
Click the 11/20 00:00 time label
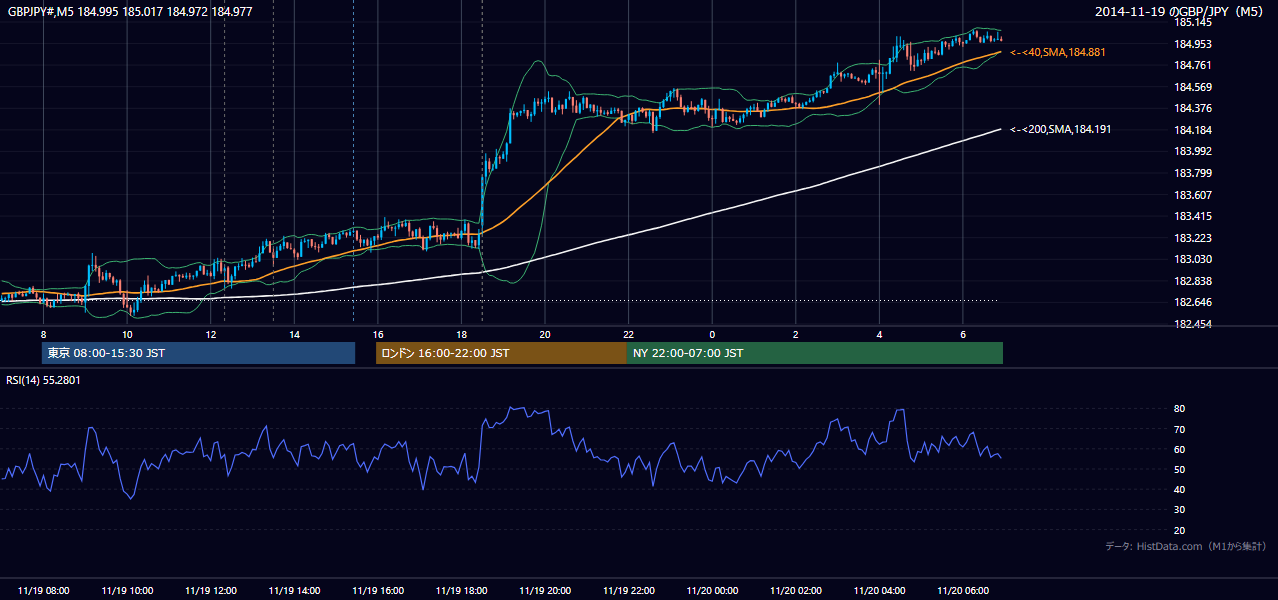(x=712, y=591)
